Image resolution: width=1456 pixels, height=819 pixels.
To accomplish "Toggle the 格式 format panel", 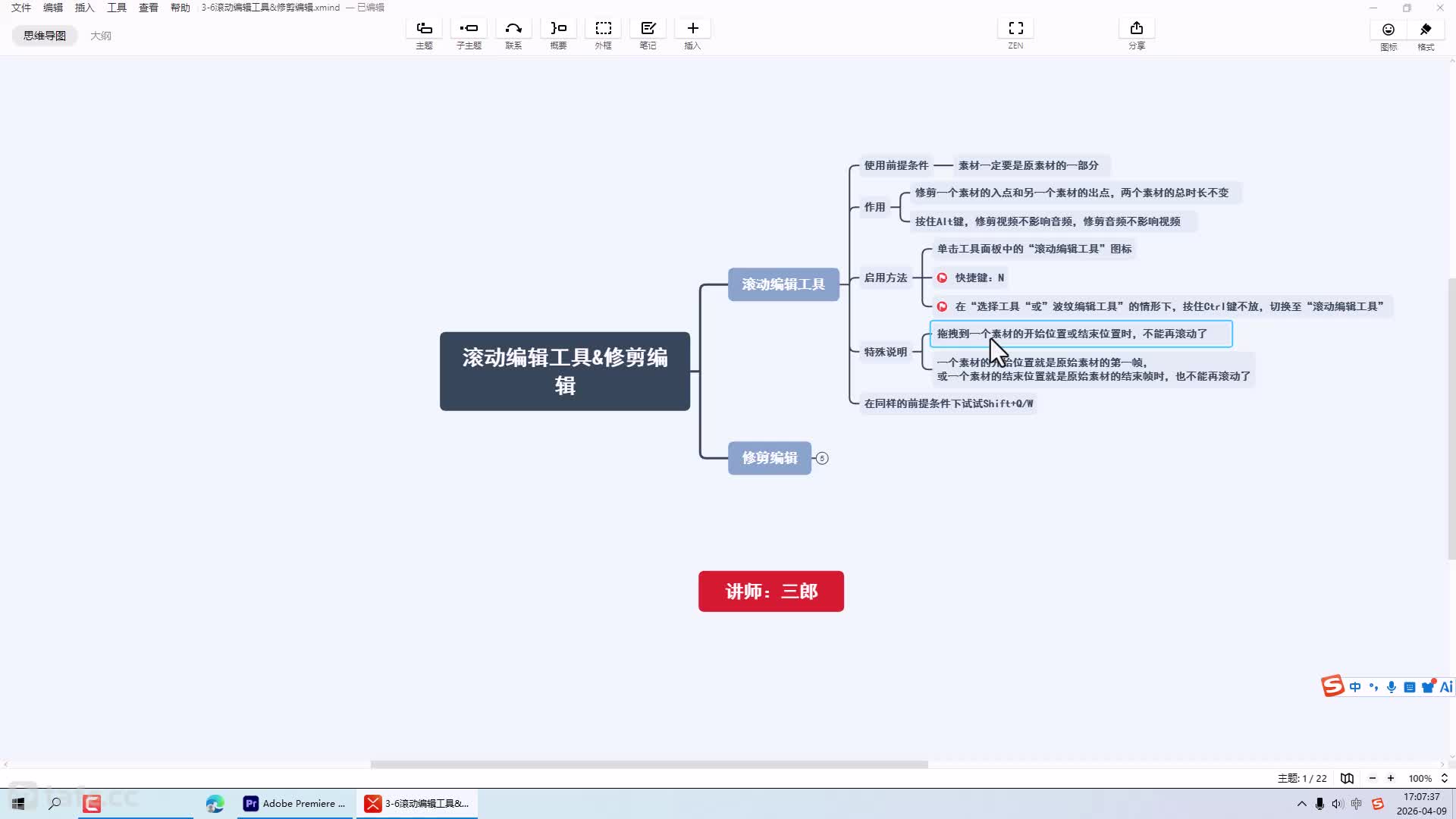I will [1426, 36].
